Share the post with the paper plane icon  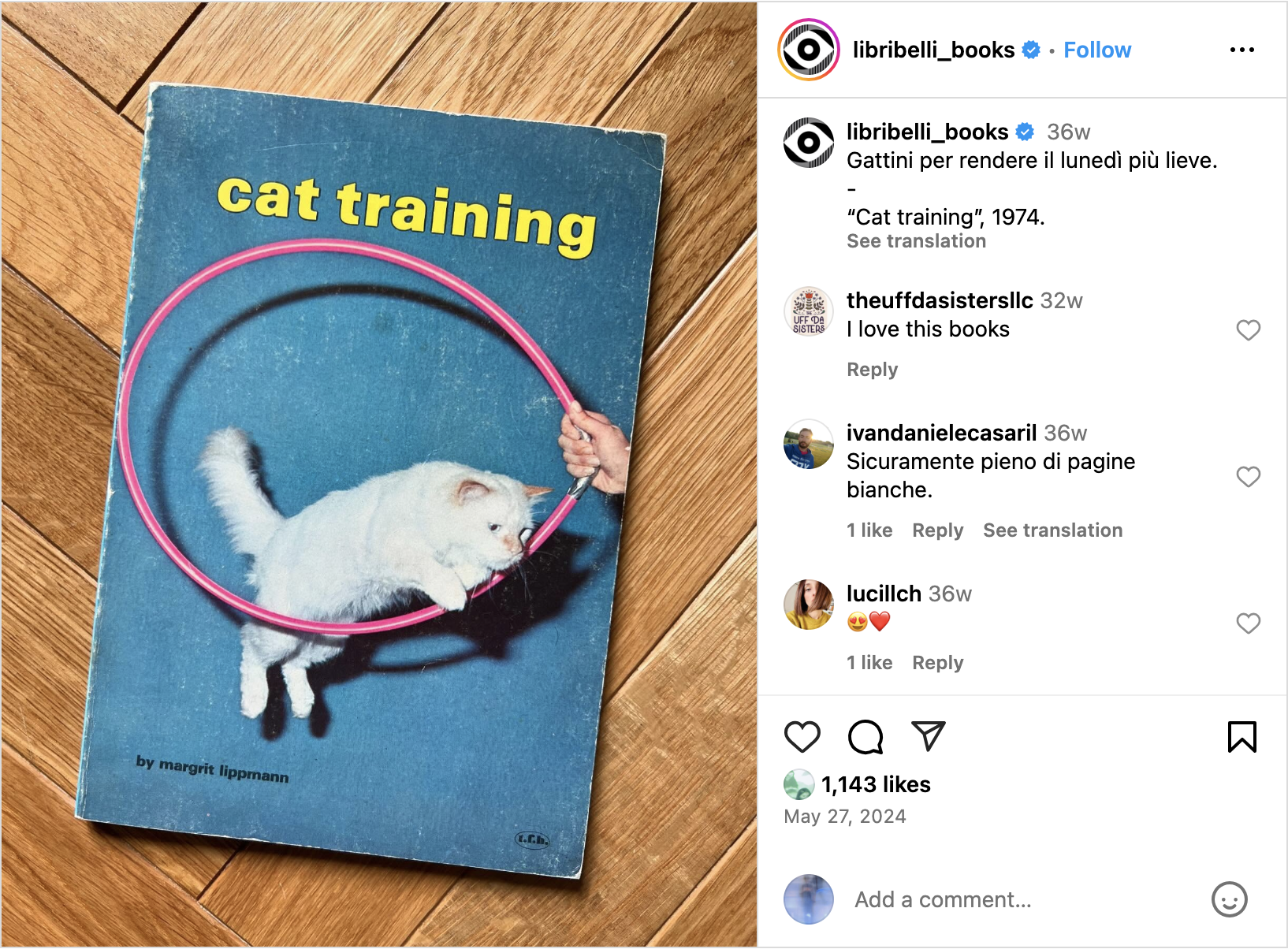pos(928,735)
